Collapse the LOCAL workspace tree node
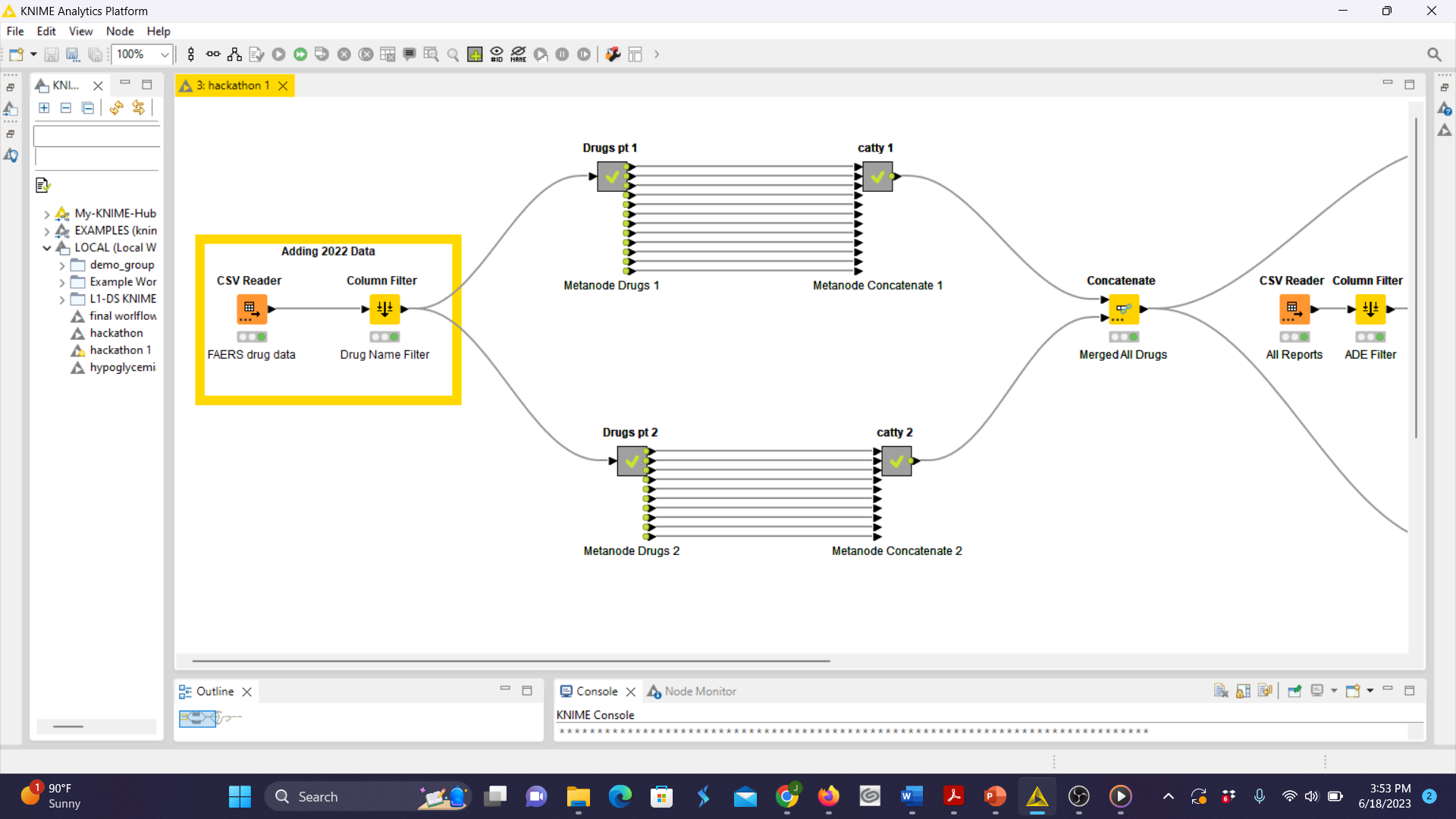 (47, 248)
